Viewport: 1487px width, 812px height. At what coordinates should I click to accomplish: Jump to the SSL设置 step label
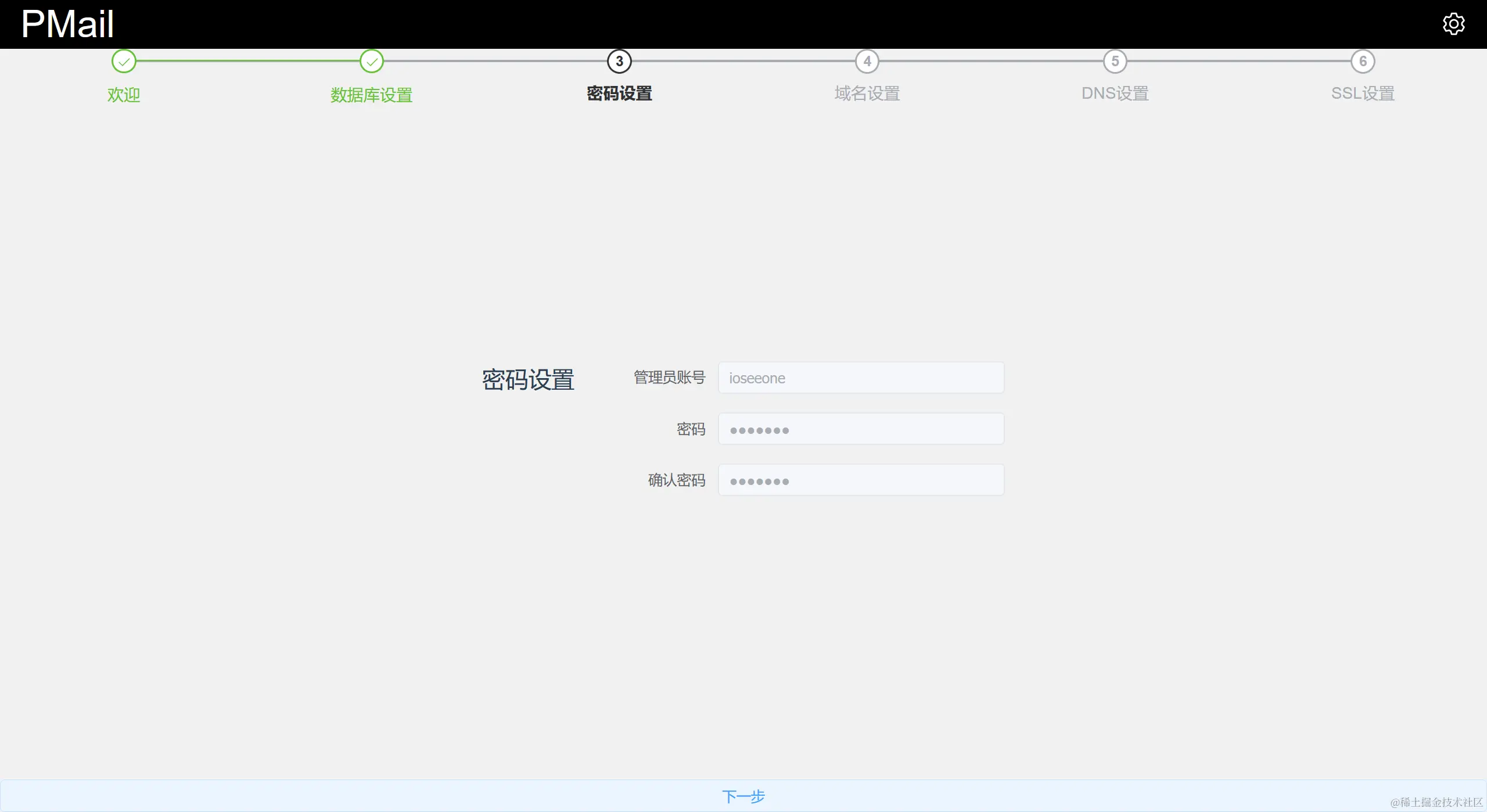click(1363, 94)
